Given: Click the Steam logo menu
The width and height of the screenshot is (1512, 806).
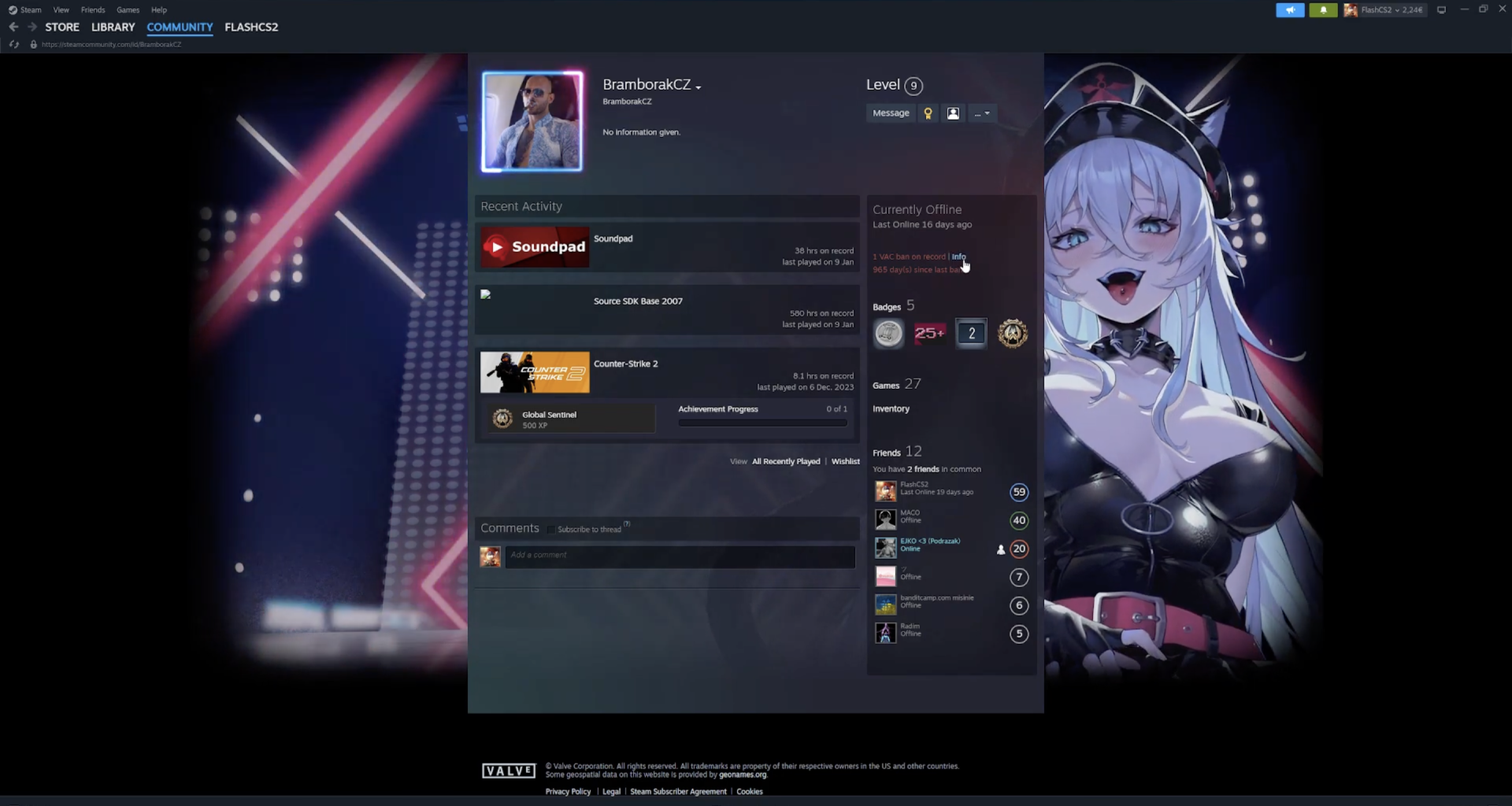Looking at the screenshot, I should pos(13,10).
